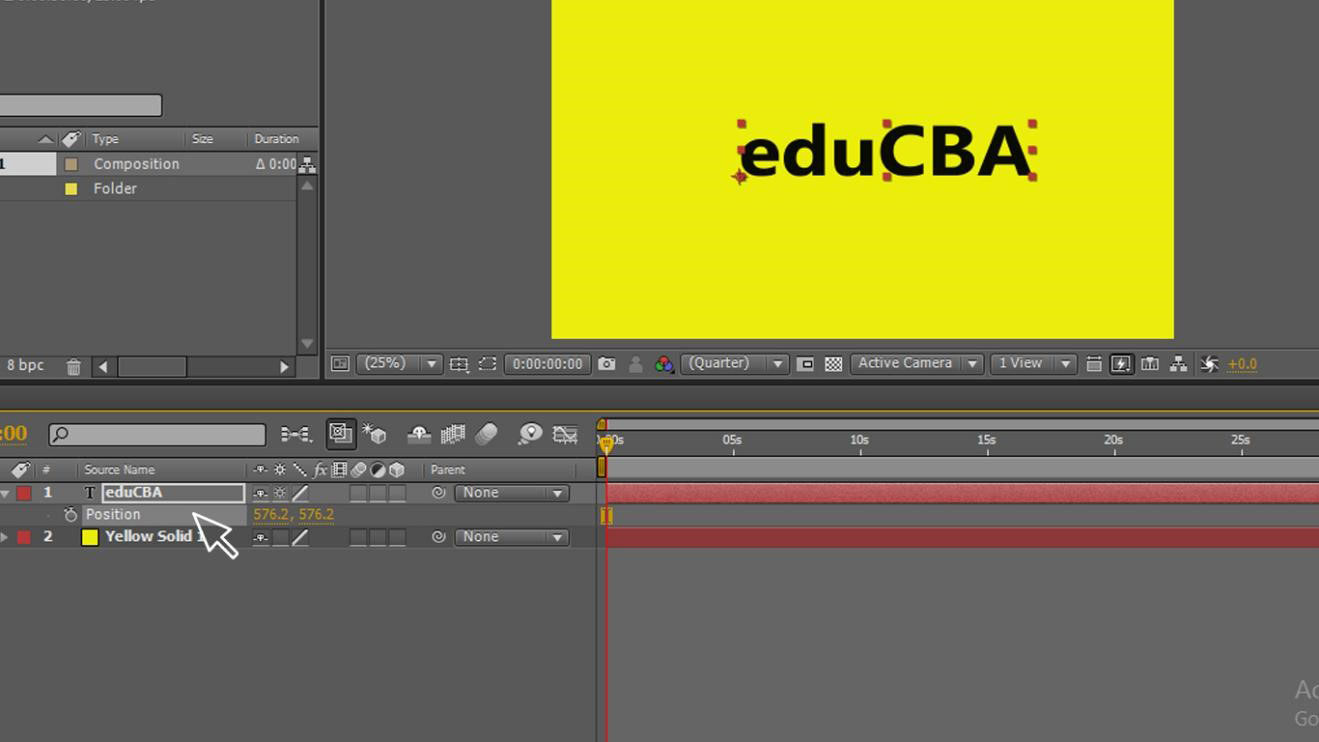This screenshot has width=1319, height=742.
Task: Toggle Fast Previews button in viewer
Action: coord(1121,364)
